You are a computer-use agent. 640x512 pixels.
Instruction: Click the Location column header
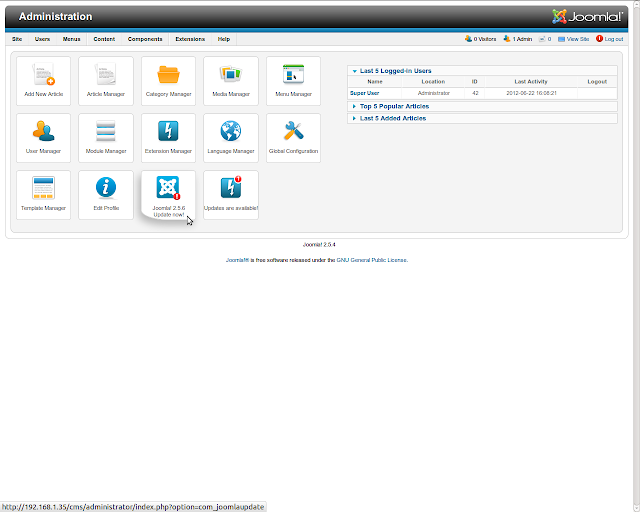click(x=433, y=82)
